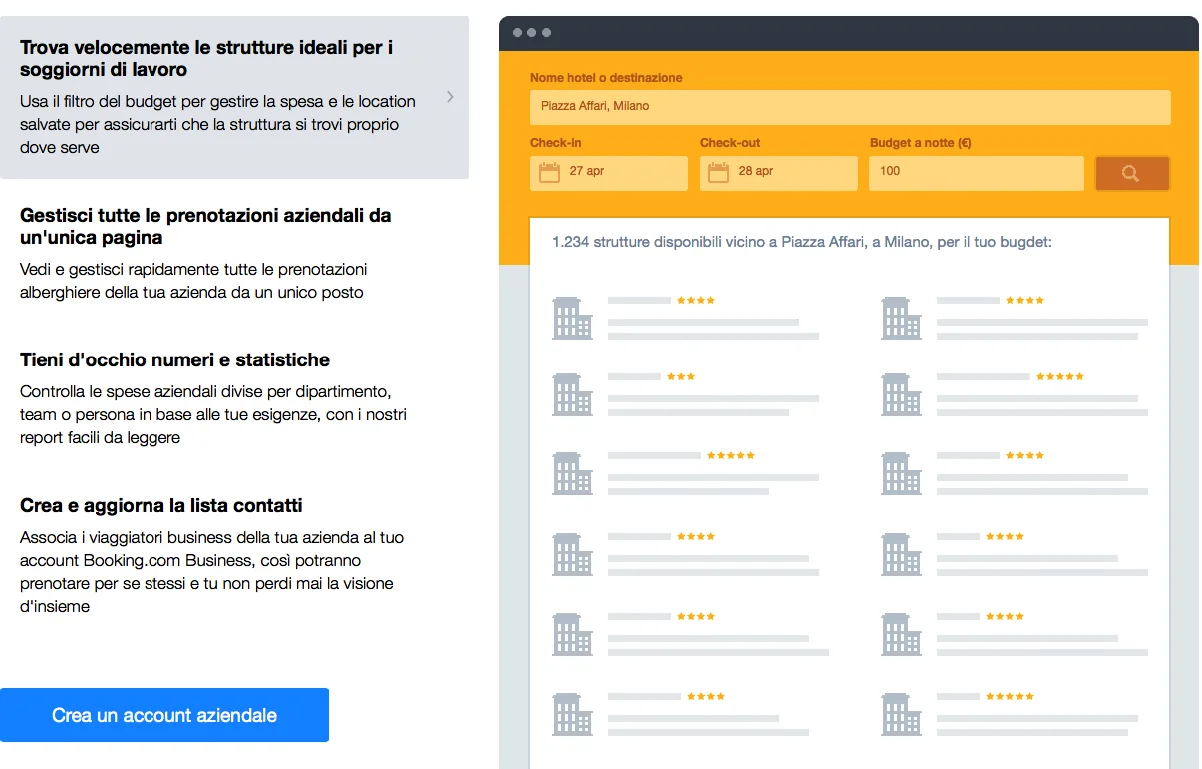Click 'Nome hotel o destinazione' label
Viewport: 1202px width, 769px height.
606,77
